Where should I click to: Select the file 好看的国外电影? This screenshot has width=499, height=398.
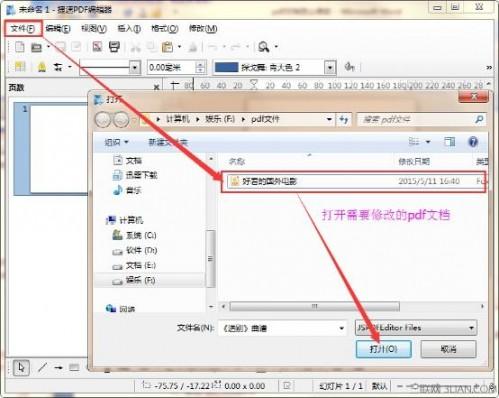(x=353, y=182)
